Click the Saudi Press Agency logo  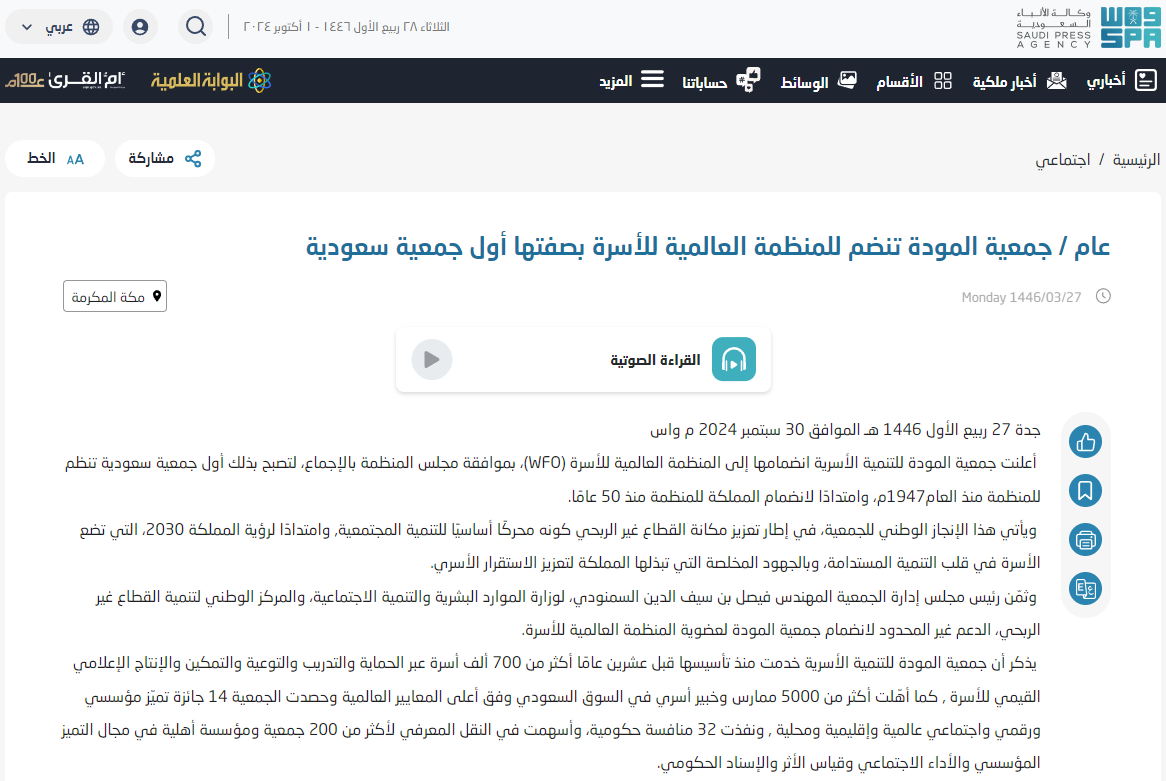coord(1089,28)
